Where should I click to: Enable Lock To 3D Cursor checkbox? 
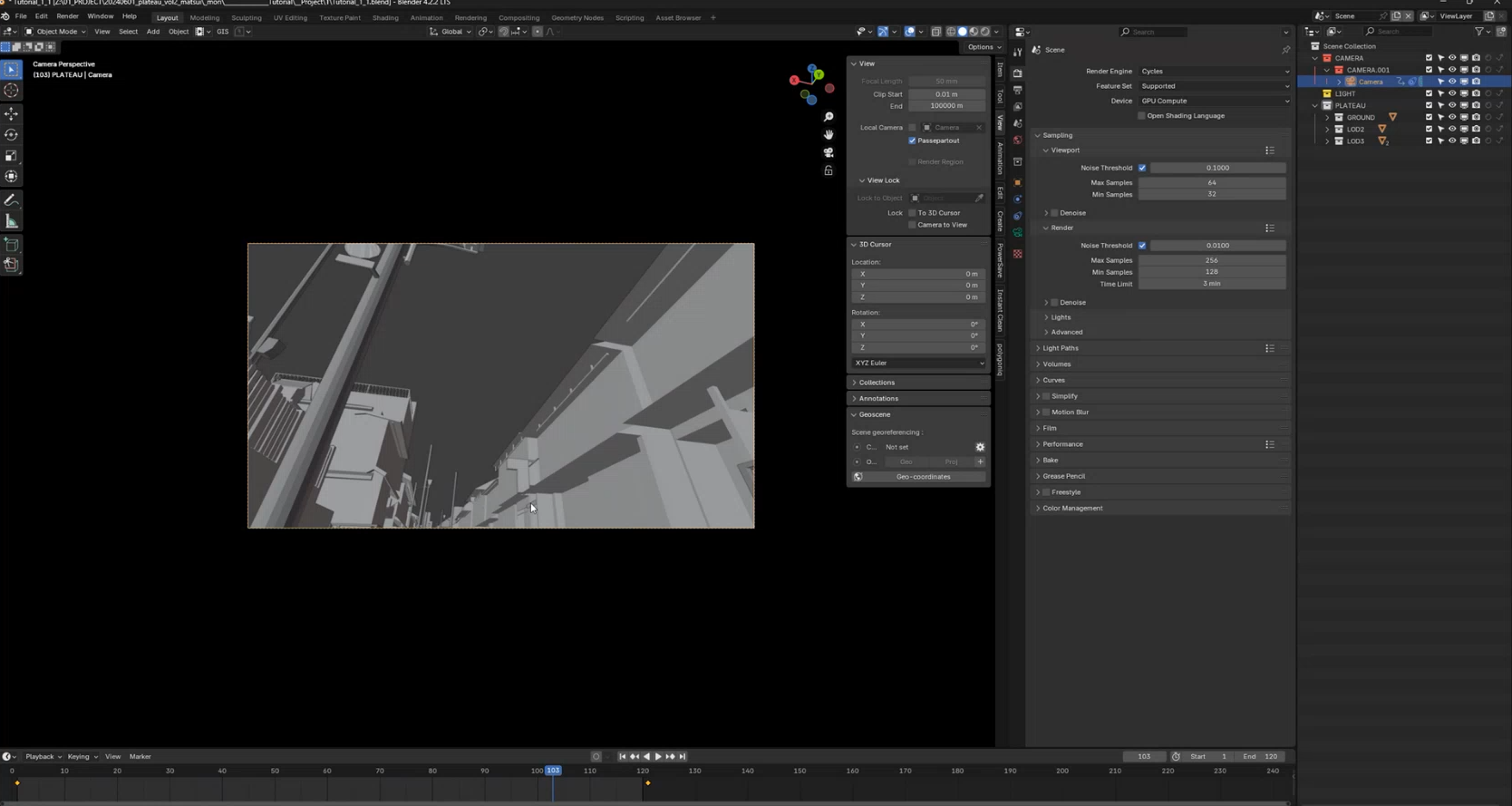tap(912, 213)
